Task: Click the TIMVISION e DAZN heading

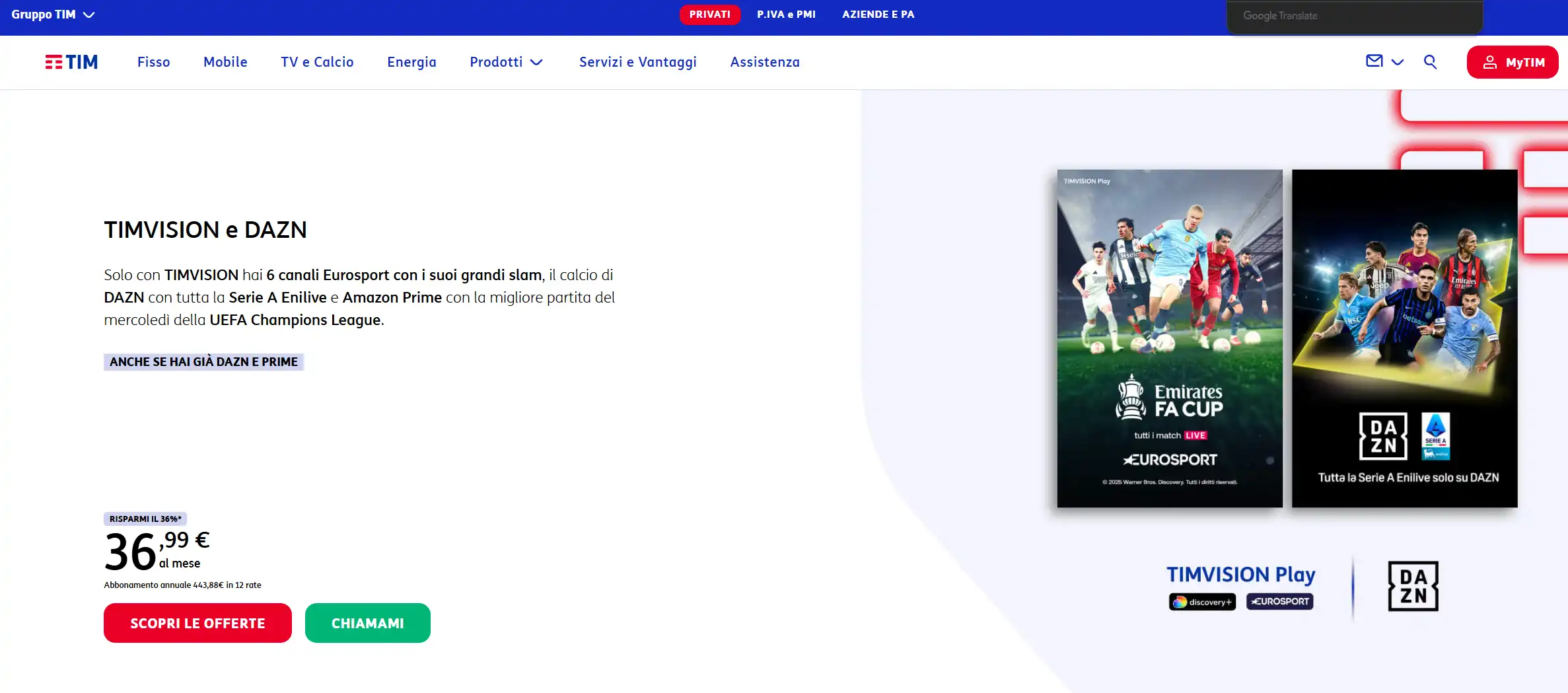Action: [x=205, y=230]
